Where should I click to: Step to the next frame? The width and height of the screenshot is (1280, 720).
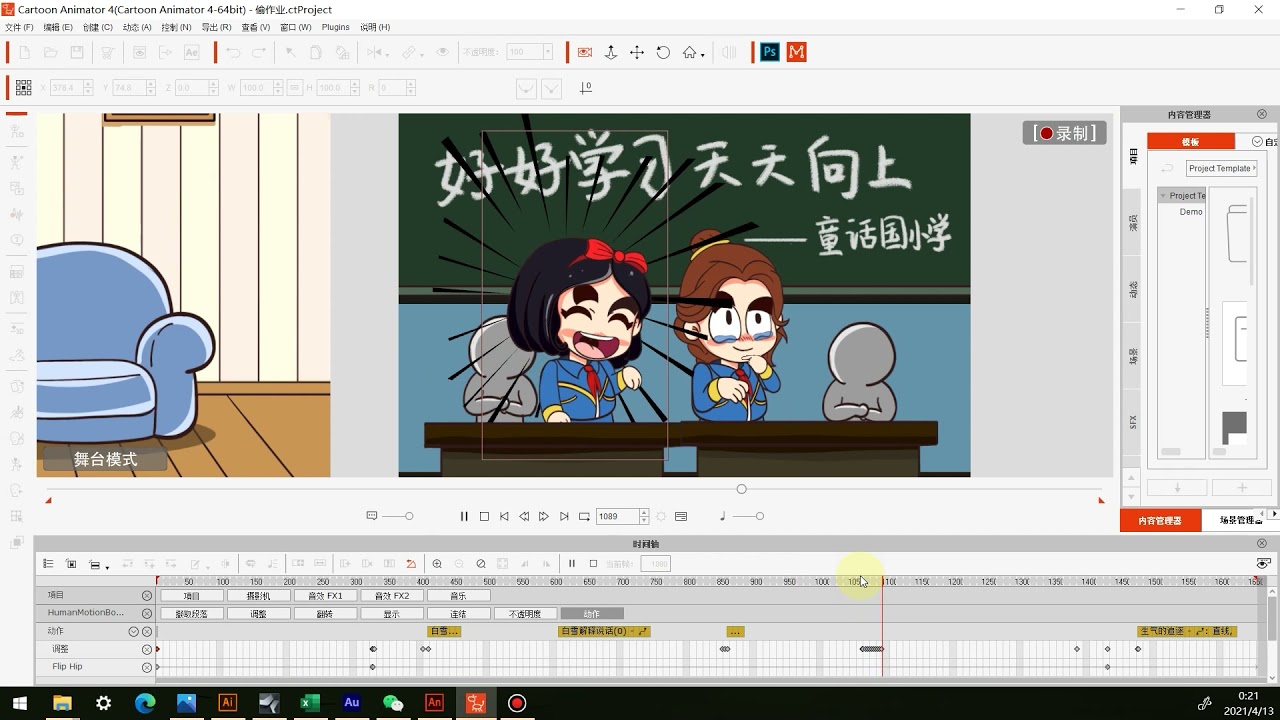pyautogui.click(x=544, y=516)
